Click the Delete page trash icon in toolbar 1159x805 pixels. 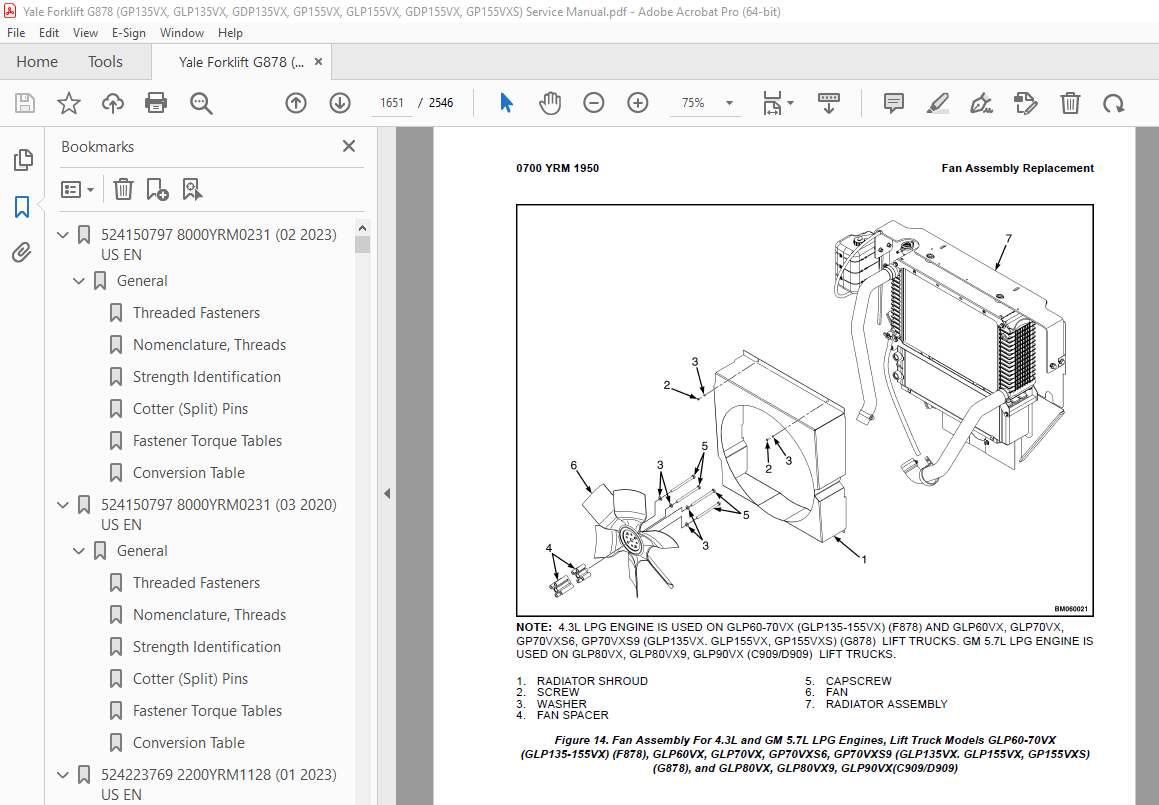[x=1070, y=103]
